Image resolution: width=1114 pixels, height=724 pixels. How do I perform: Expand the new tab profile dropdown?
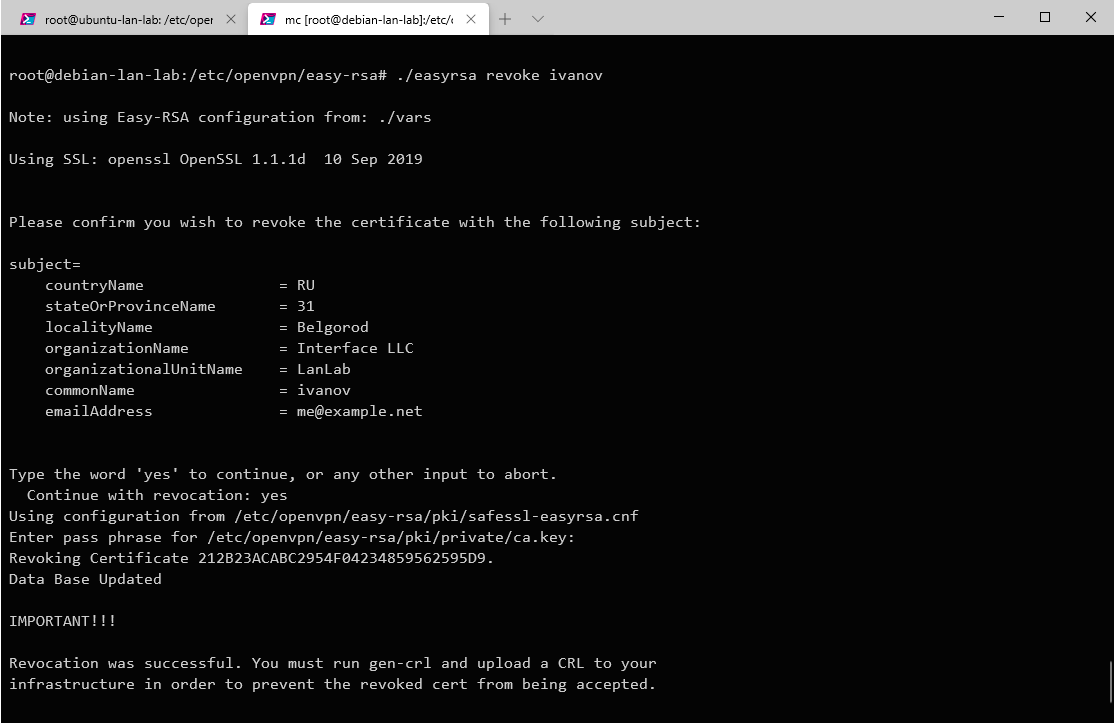(x=538, y=19)
